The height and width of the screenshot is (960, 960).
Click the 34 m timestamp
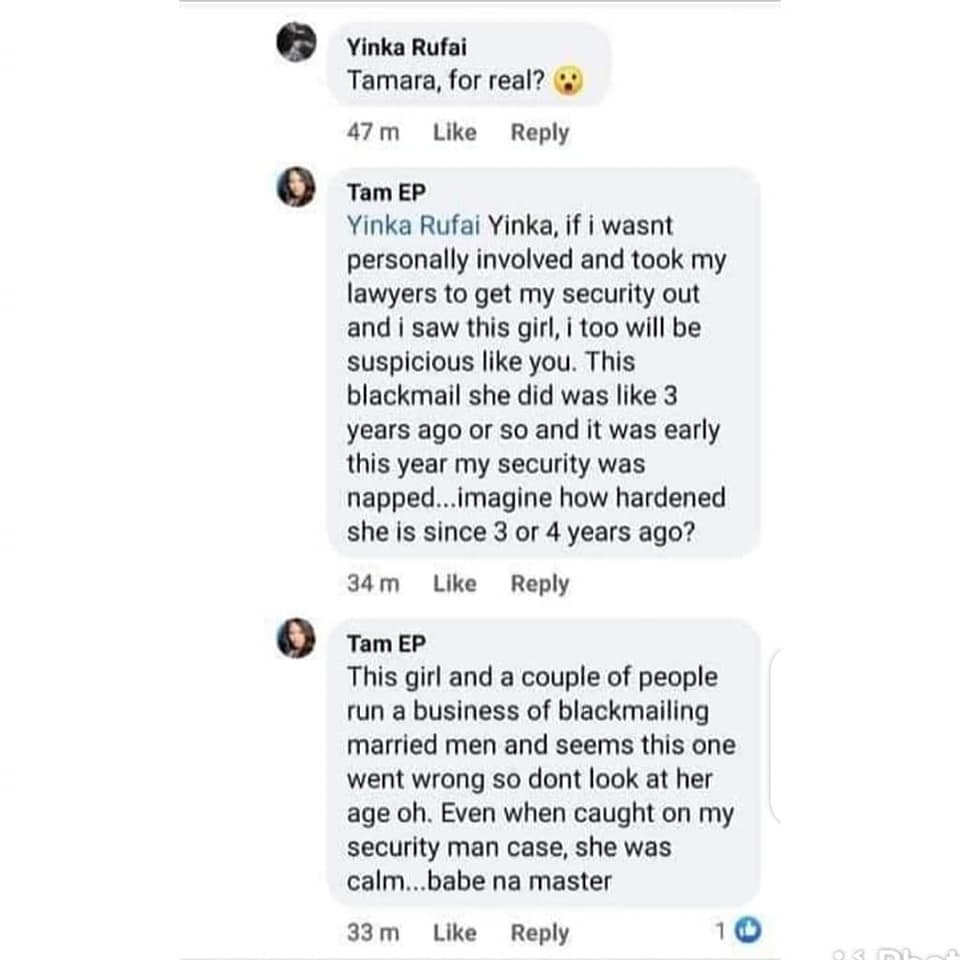(372, 584)
